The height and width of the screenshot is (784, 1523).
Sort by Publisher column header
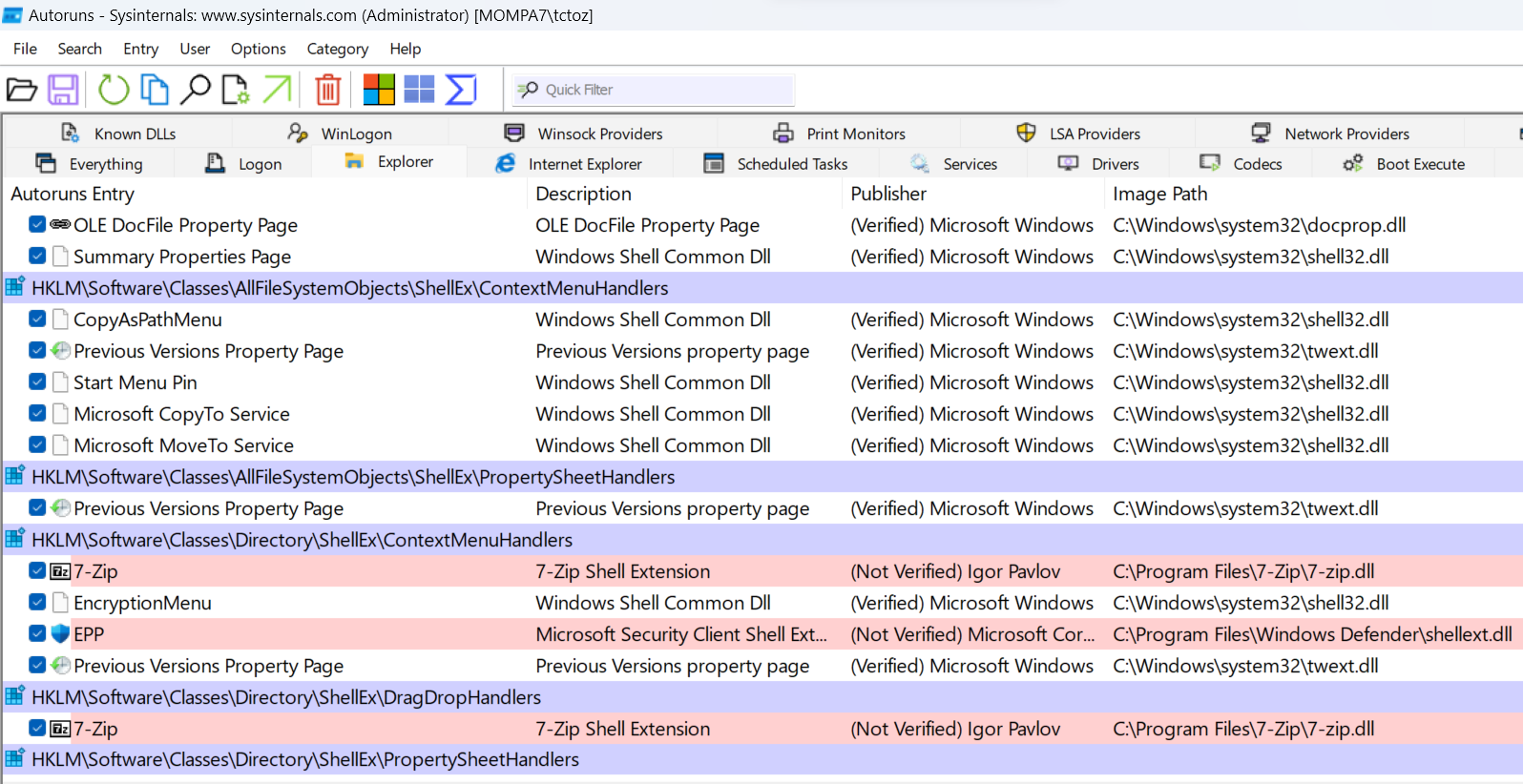pos(973,194)
